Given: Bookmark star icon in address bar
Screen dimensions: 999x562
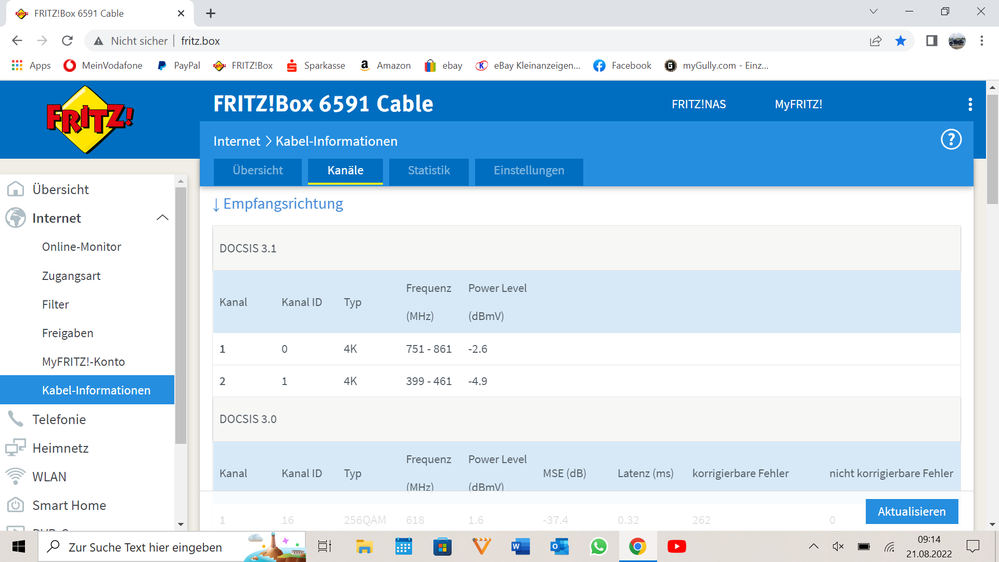Looking at the screenshot, I should [900, 41].
